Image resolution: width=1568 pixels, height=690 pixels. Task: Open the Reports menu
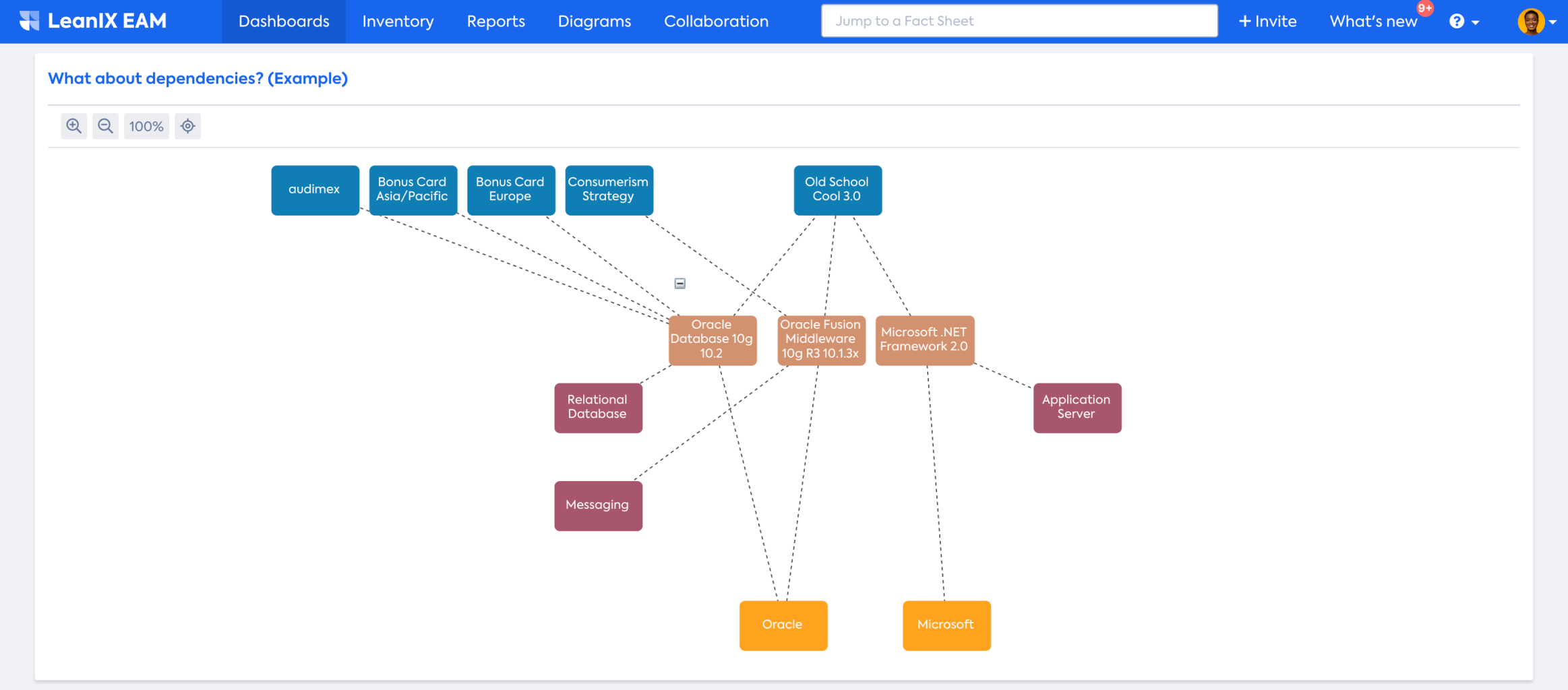(x=495, y=22)
